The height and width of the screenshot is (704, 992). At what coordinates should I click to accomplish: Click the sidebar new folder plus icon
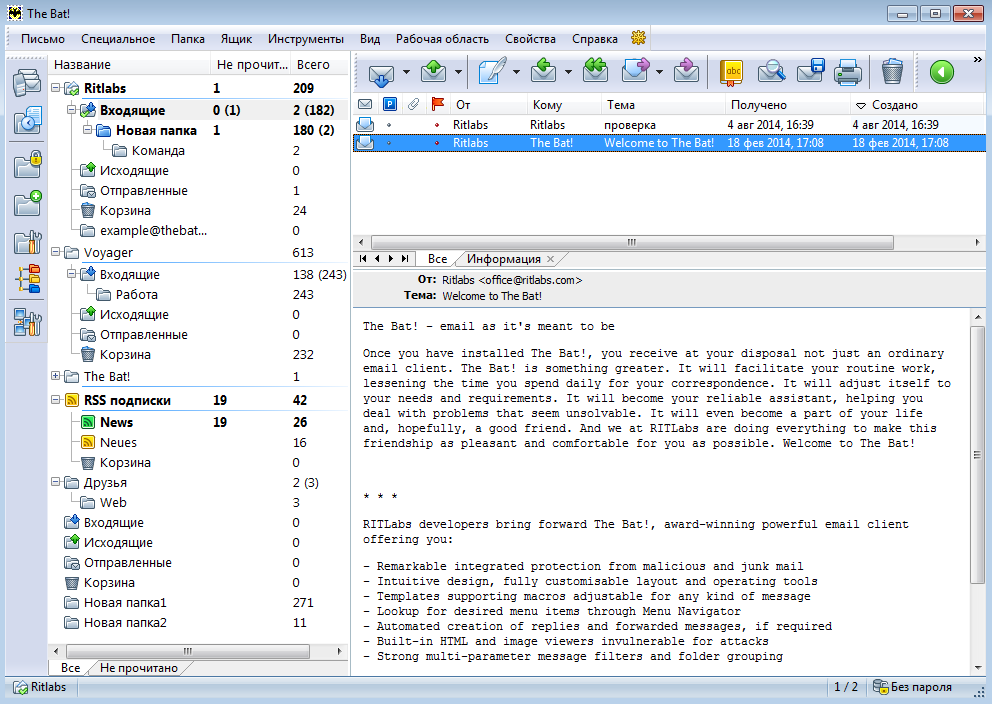click(27, 204)
